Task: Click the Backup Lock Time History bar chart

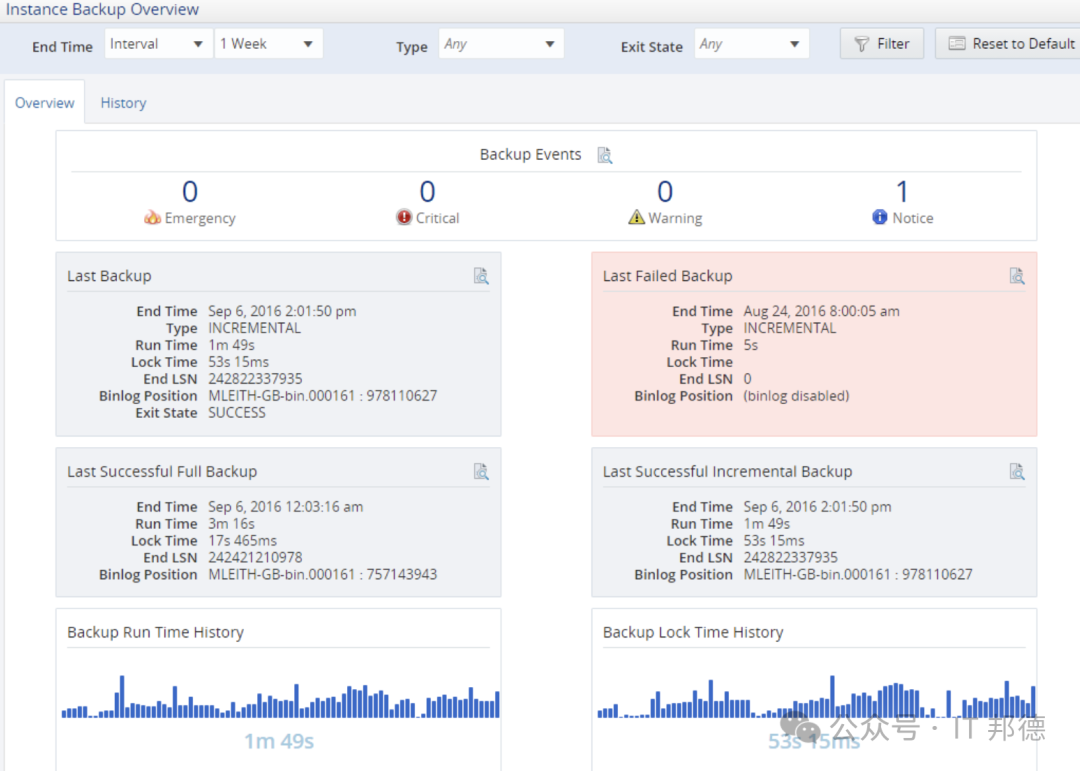Action: (x=816, y=697)
